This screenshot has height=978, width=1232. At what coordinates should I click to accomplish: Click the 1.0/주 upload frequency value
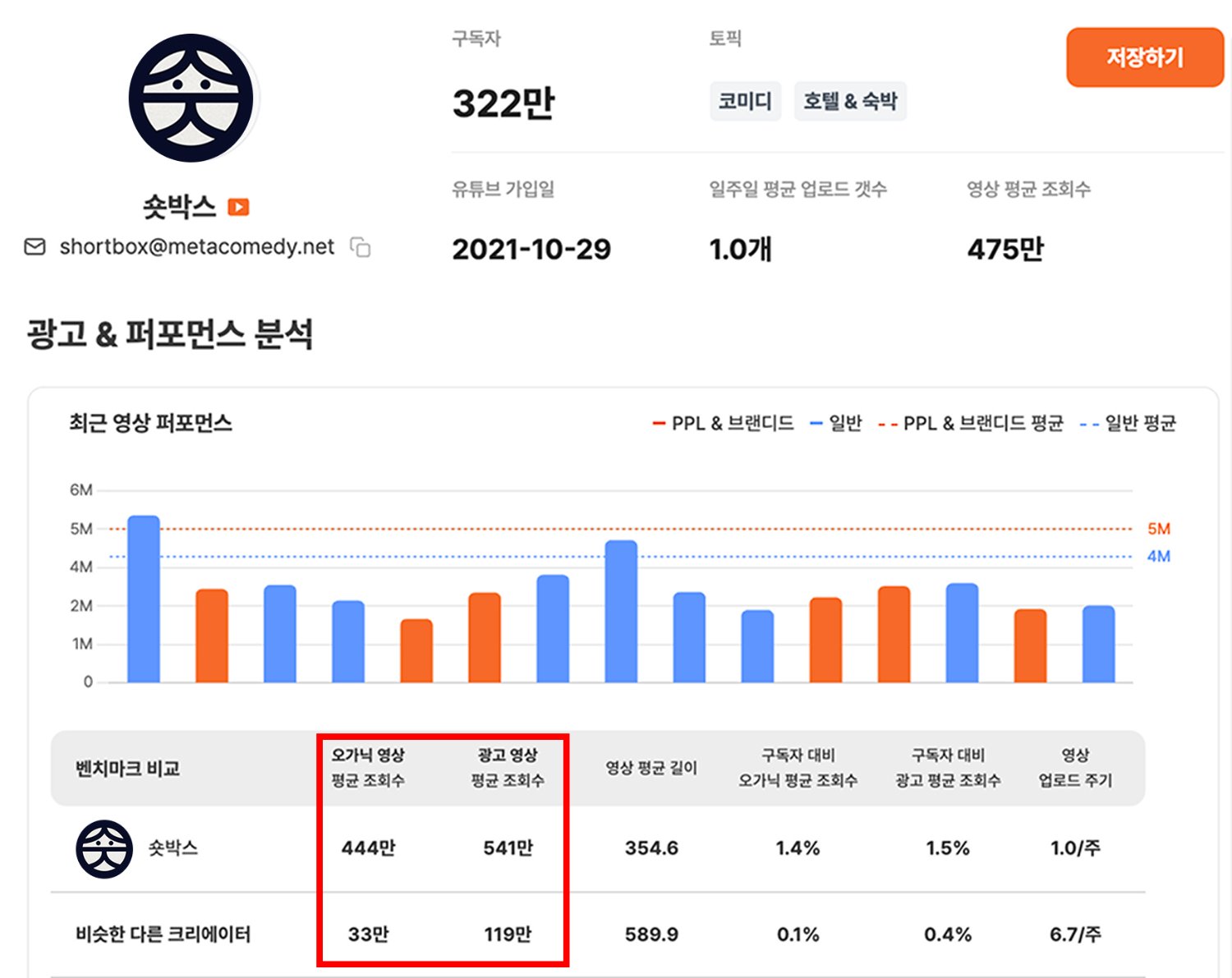tap(1075, 848)
